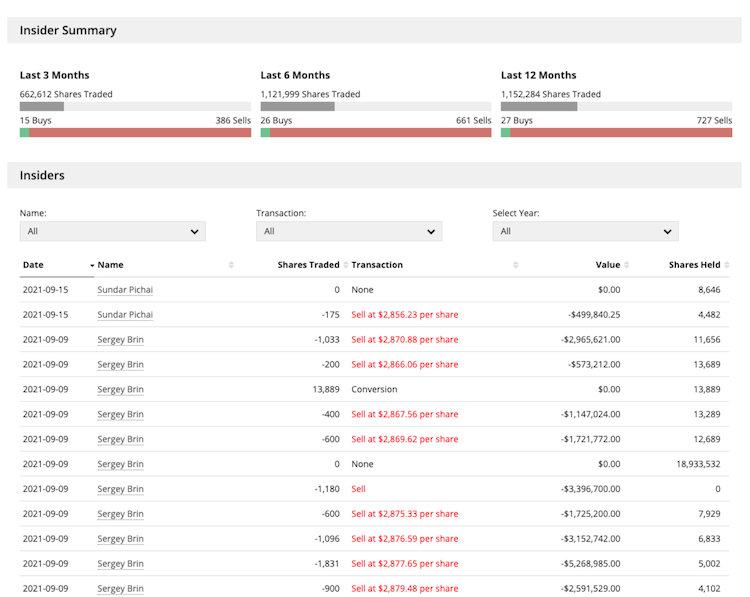Open Sundar Pichai link in the $0.00 row
This screenshot has height=597, width=750.
click(x=125, y=290)
